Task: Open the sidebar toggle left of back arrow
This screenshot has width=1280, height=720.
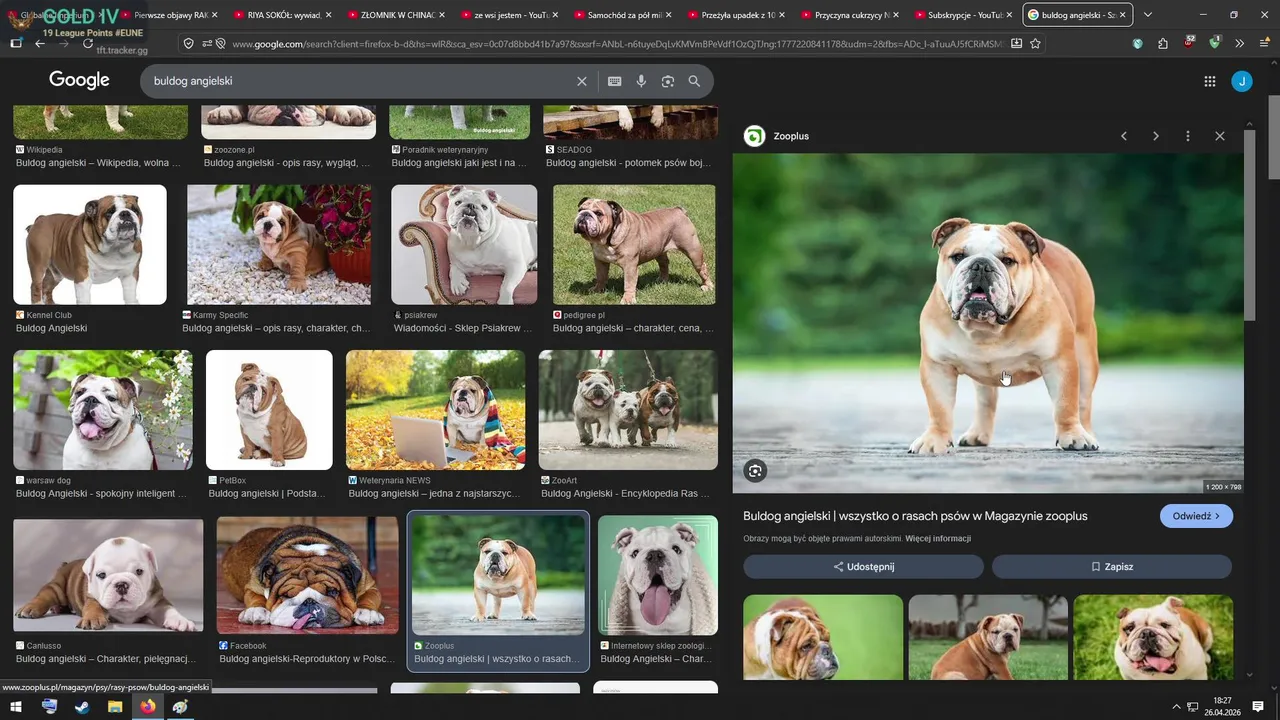Action: click(15, 43)
